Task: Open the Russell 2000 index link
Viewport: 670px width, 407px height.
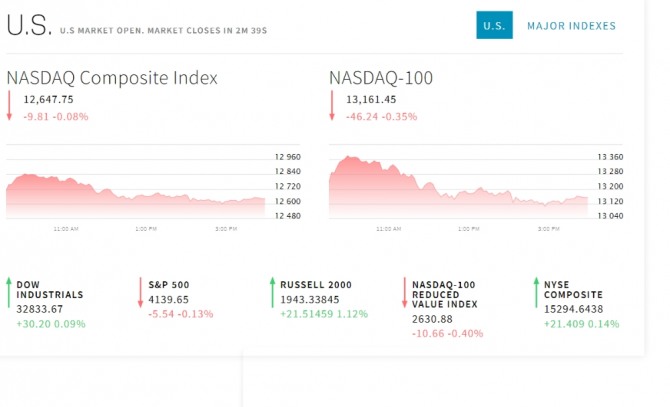Action: point(315,284)
